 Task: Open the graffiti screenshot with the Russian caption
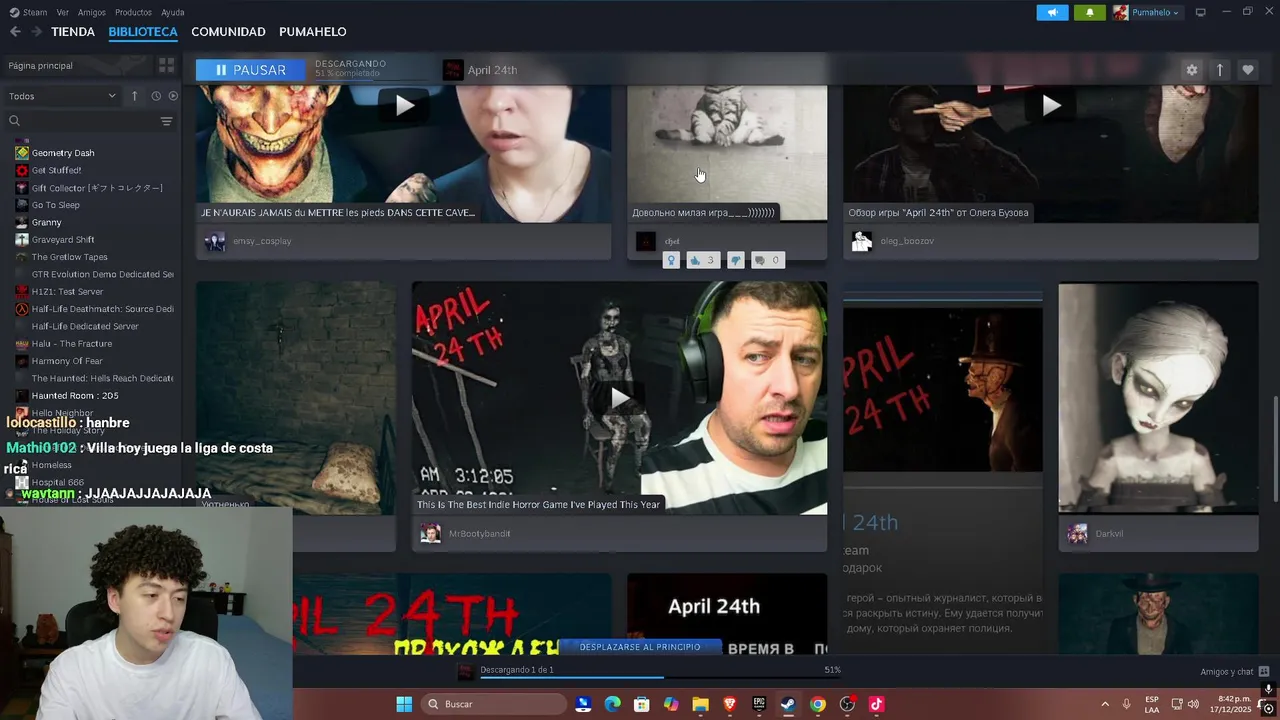click(727, 152)
